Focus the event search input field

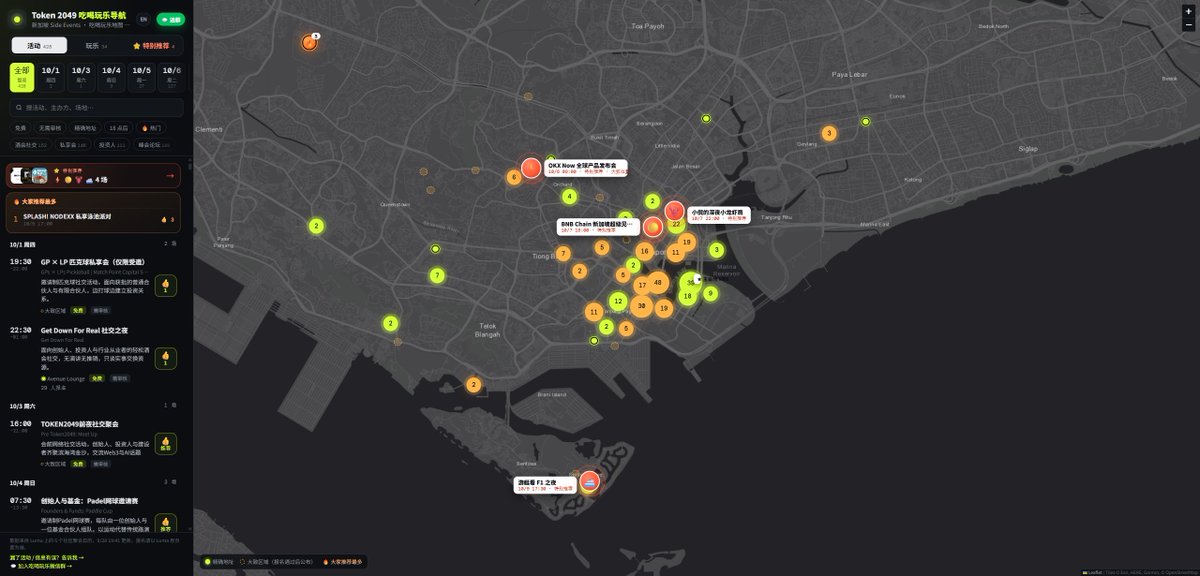[x=96, y=107]
